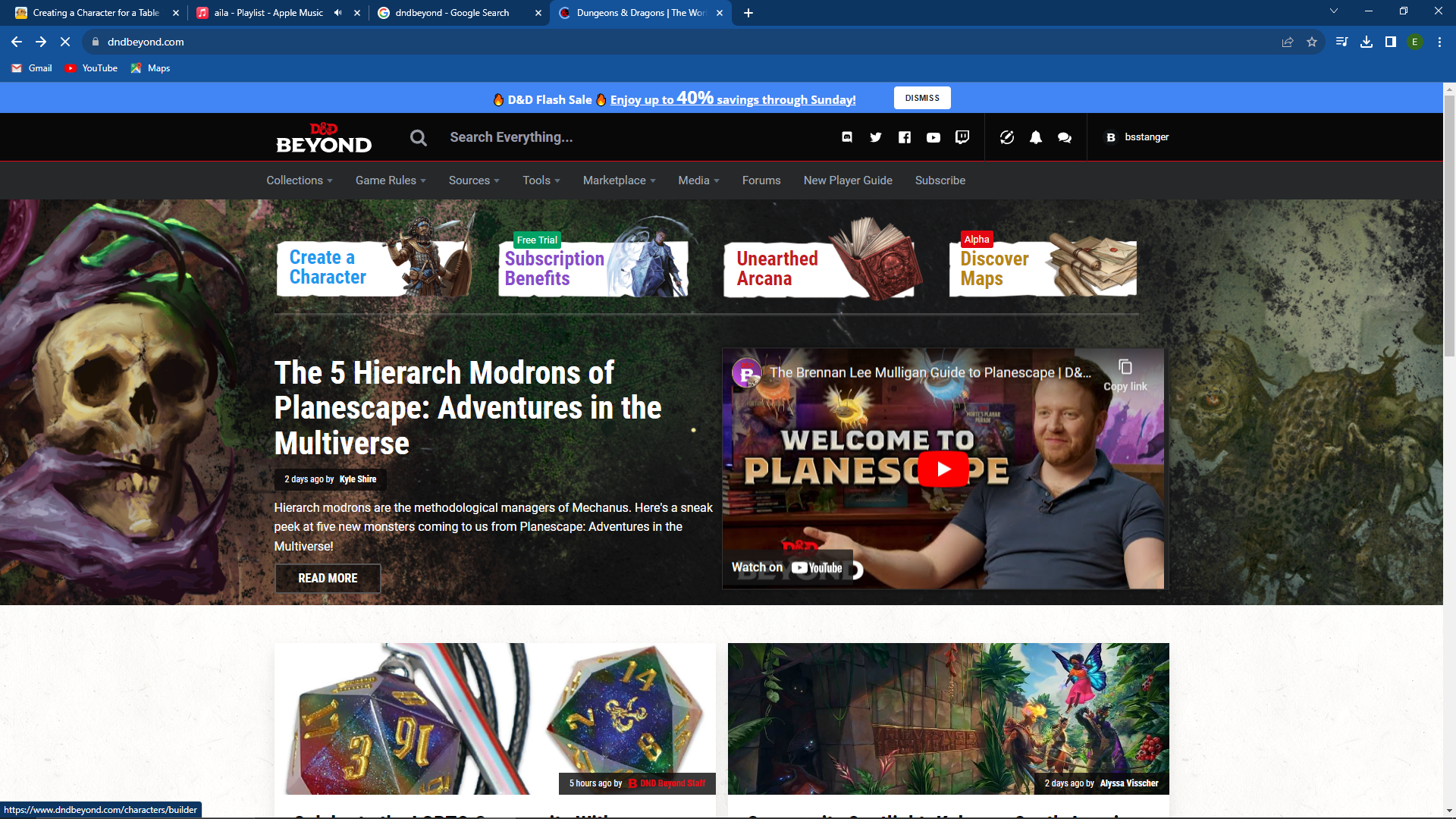This screenshot has width=1456, height=819.
Task: Click the Discover Maps card
Action: (x=1043, y=267)
